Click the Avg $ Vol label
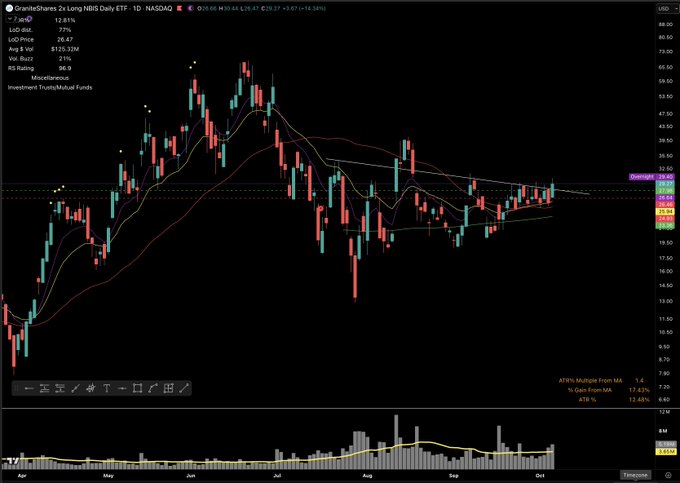Screen dimensions: 680x483 point(21,49)
